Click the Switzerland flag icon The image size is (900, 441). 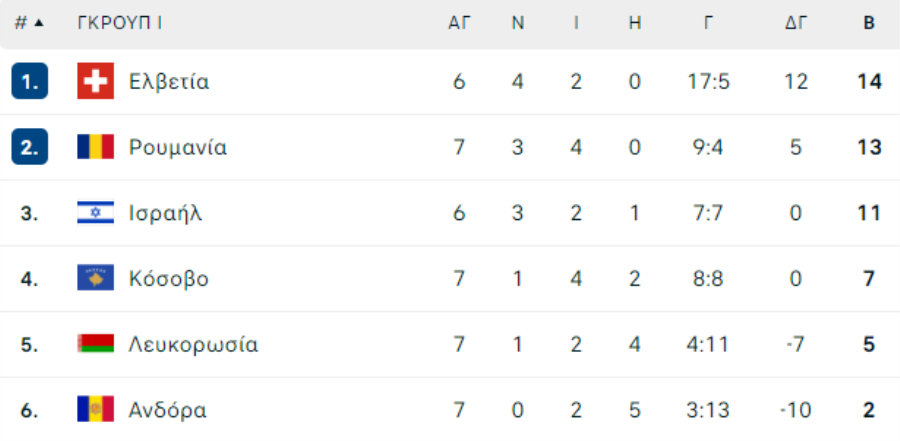[95, 82]
